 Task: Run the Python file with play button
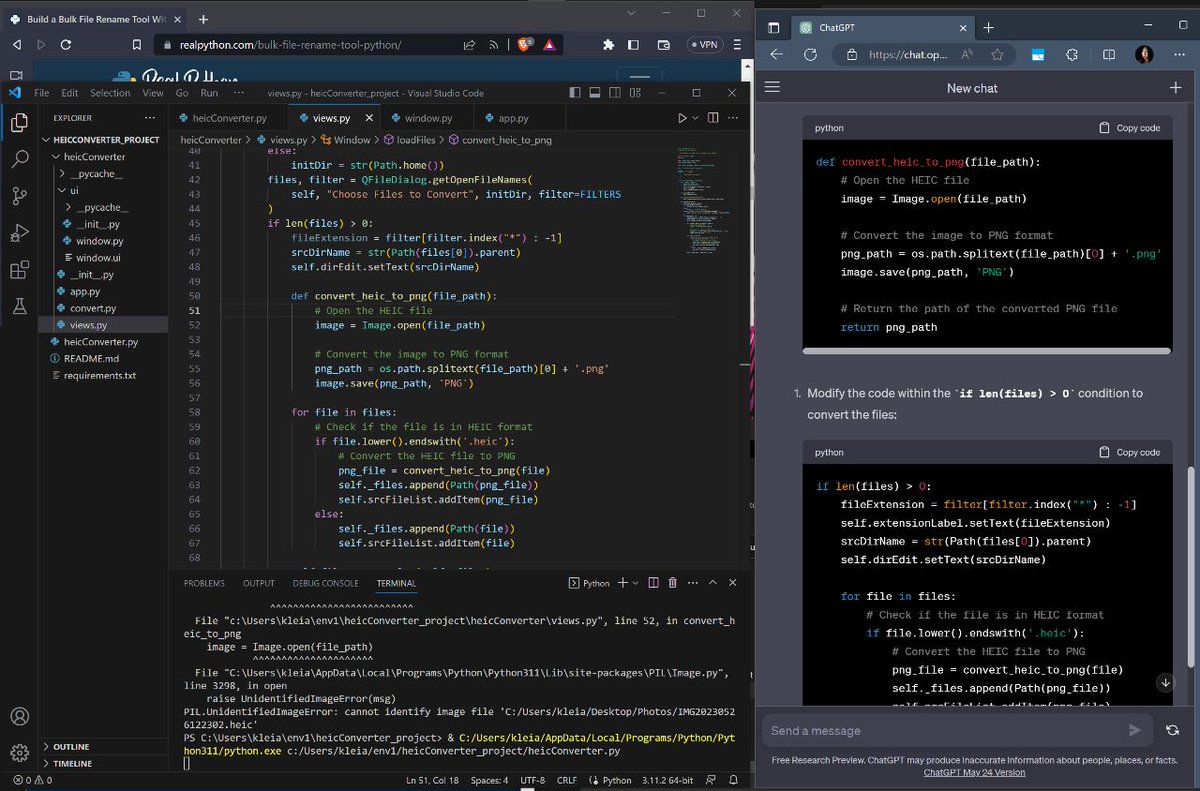coord(682,118)
